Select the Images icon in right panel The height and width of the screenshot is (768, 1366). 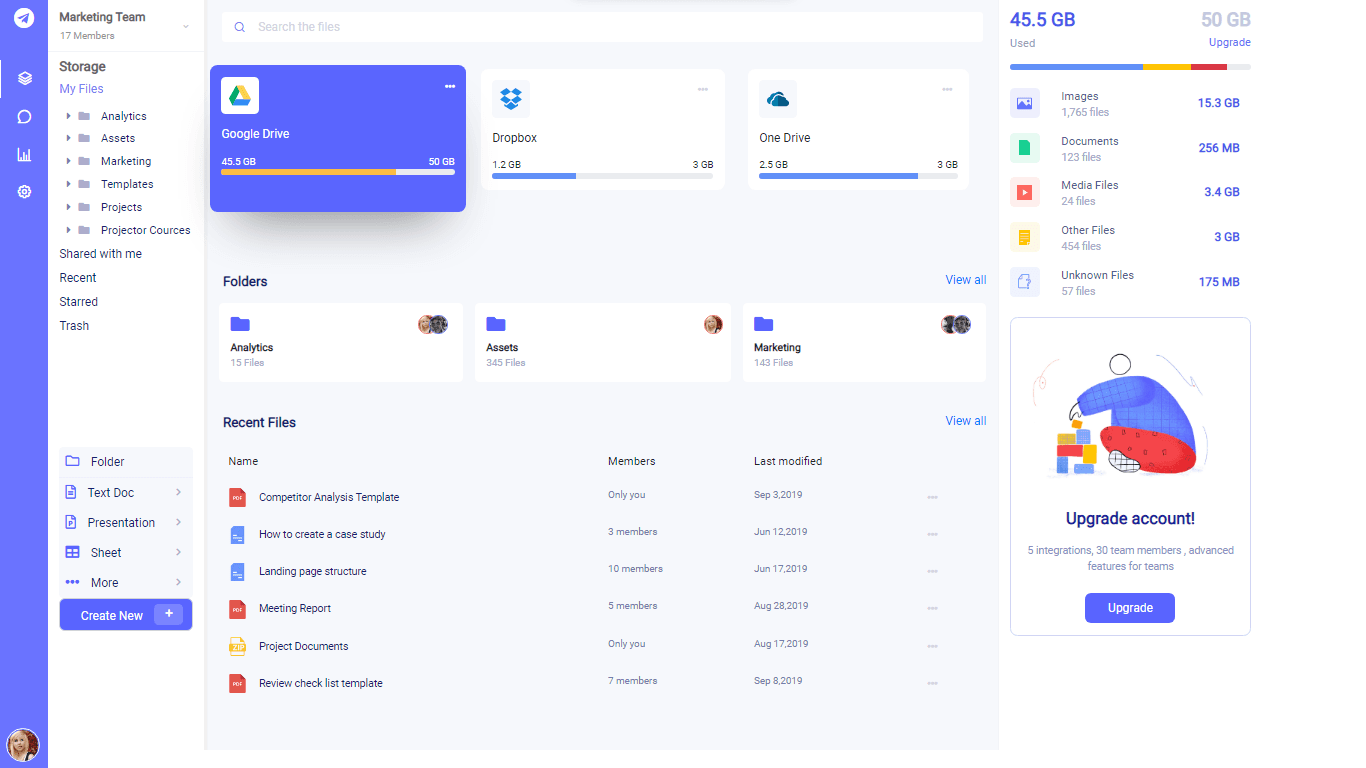pos(1025,103)
